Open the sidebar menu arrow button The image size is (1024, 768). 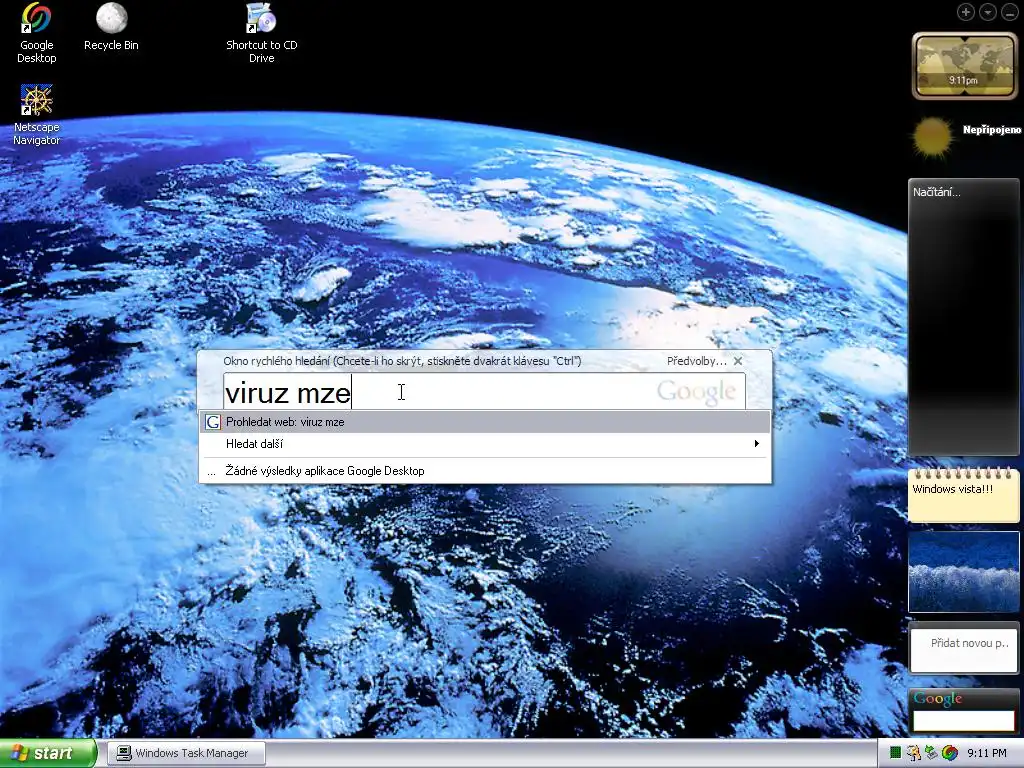tap(987, 12)
